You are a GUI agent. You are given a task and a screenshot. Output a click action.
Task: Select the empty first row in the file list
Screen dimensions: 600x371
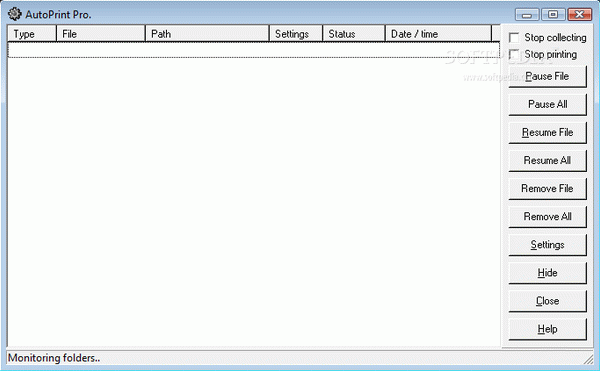tap(254, 50)
